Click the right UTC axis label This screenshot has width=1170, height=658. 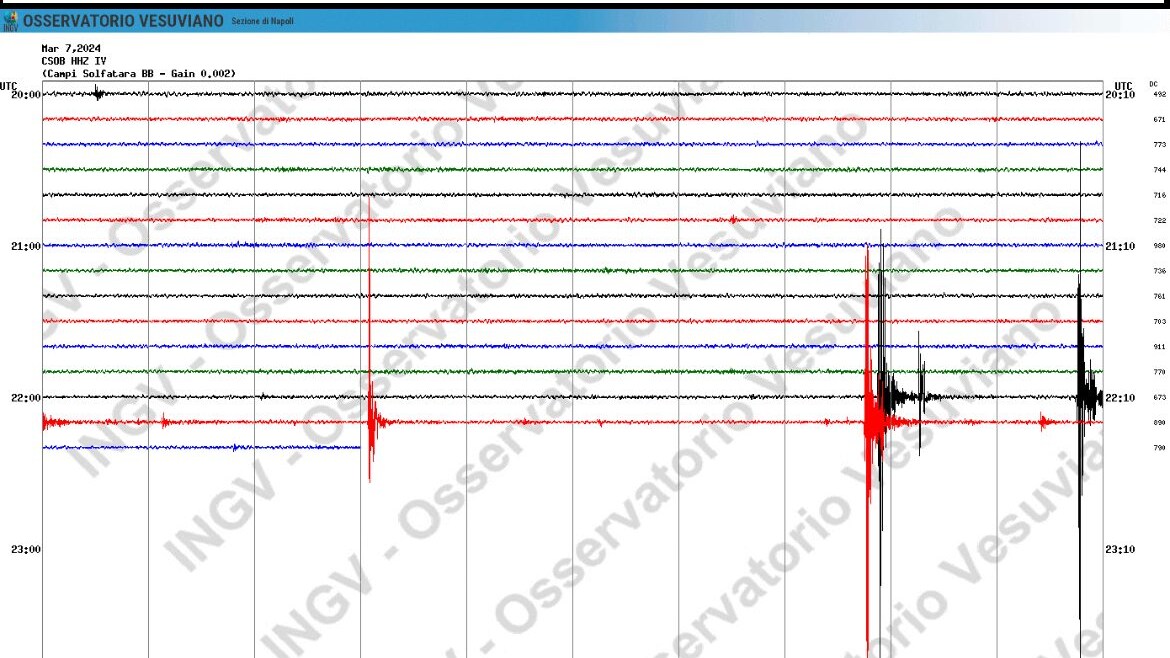1124,87
